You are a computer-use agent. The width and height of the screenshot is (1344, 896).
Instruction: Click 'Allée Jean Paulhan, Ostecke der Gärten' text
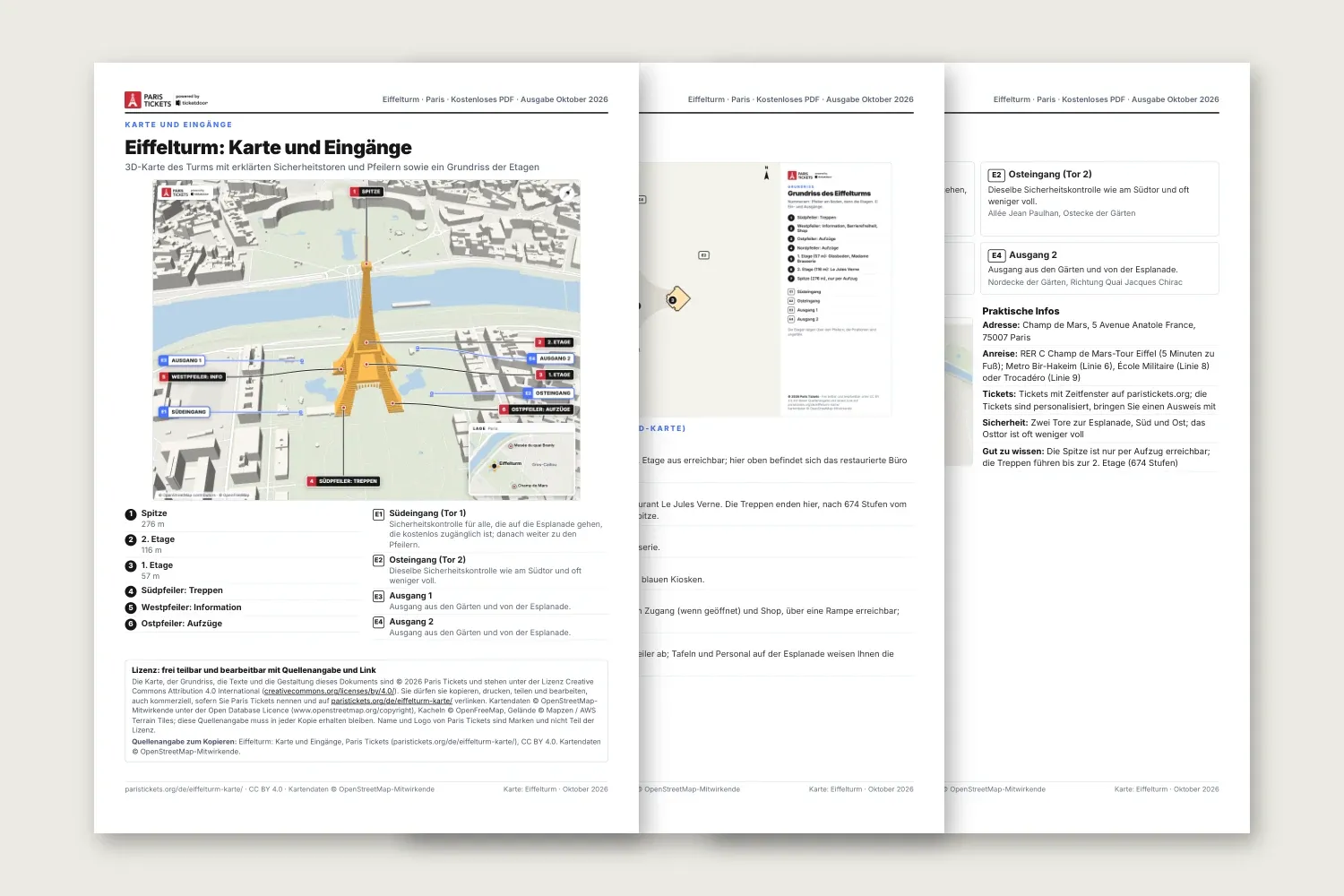(1062, 213)
